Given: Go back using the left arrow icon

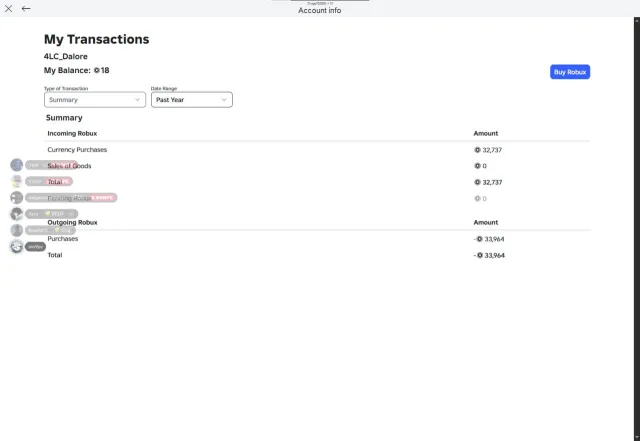Looking at the screenshot, I should [26, 9].
